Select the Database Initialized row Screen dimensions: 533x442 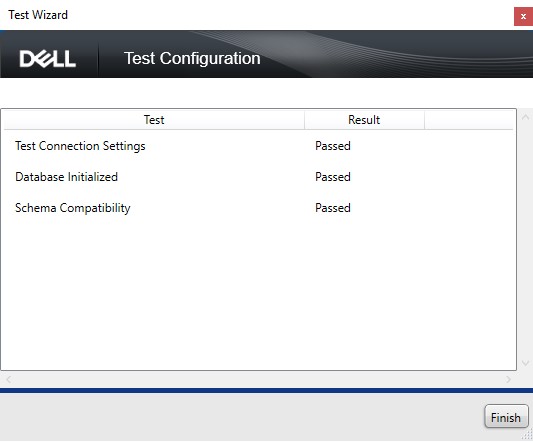coord(258,177)
